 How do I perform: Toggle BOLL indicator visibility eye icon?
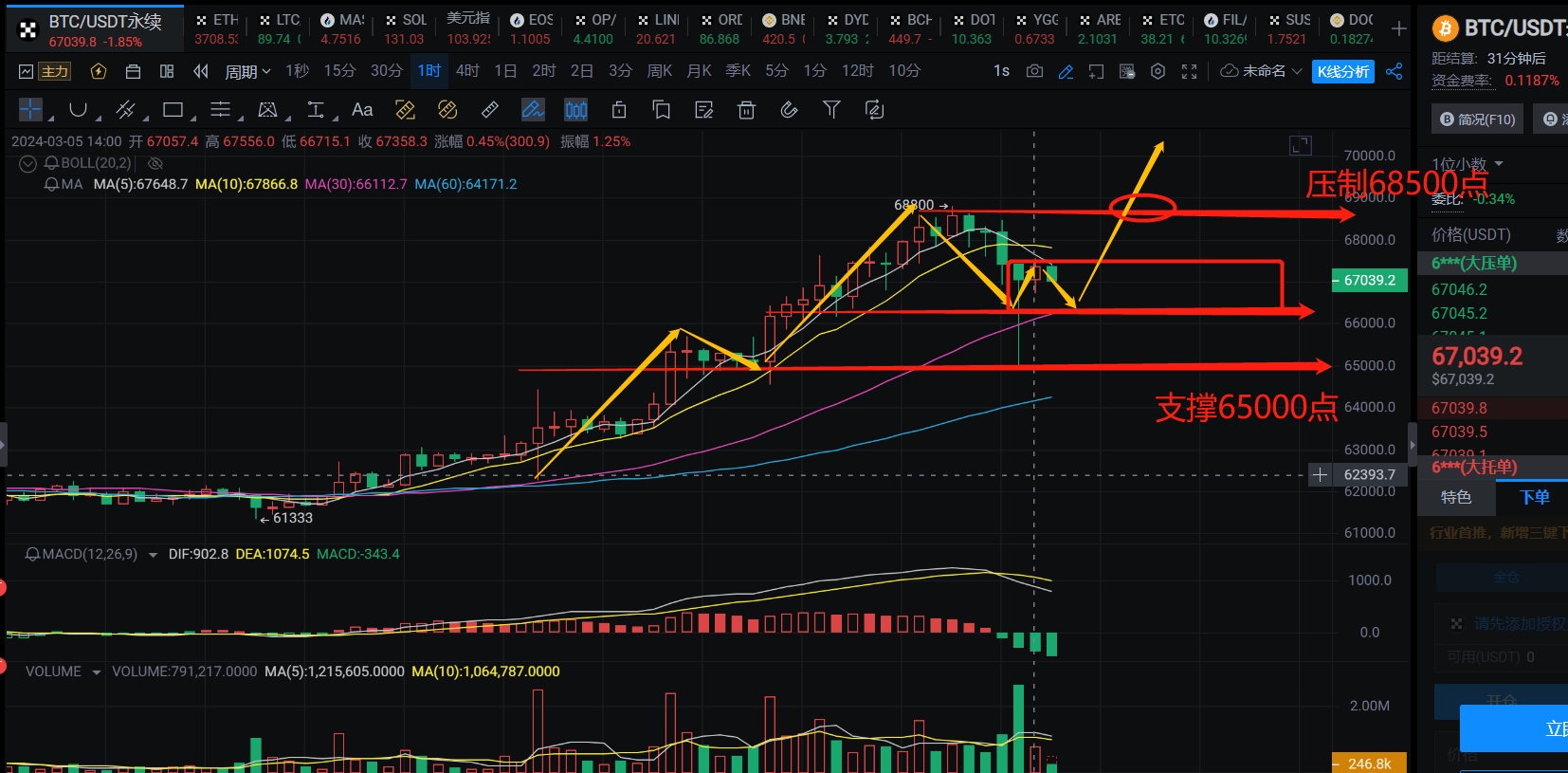point(155,163)
